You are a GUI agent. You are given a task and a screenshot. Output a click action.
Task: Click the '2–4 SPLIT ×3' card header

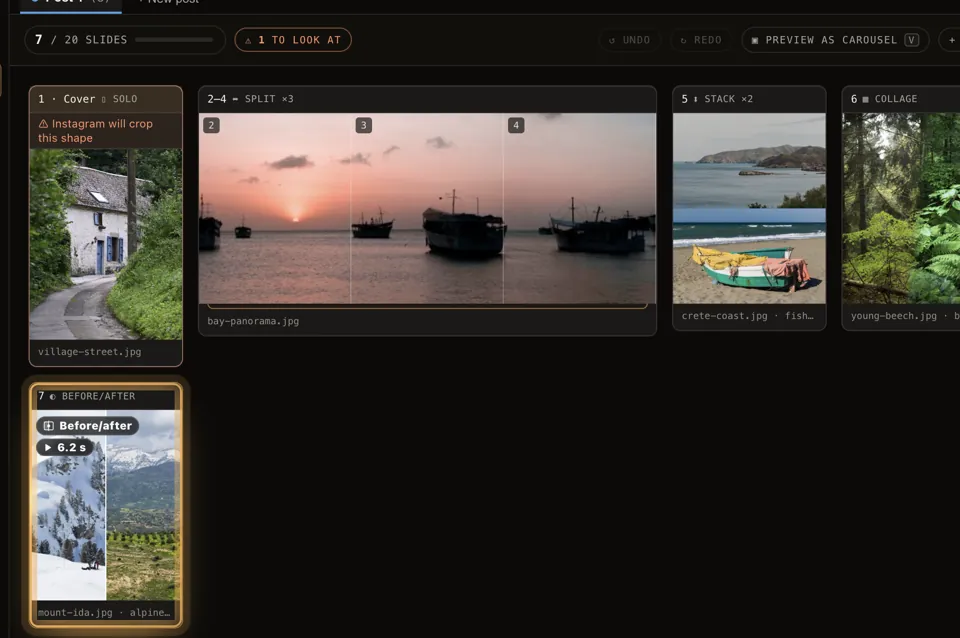click(427, 99)
